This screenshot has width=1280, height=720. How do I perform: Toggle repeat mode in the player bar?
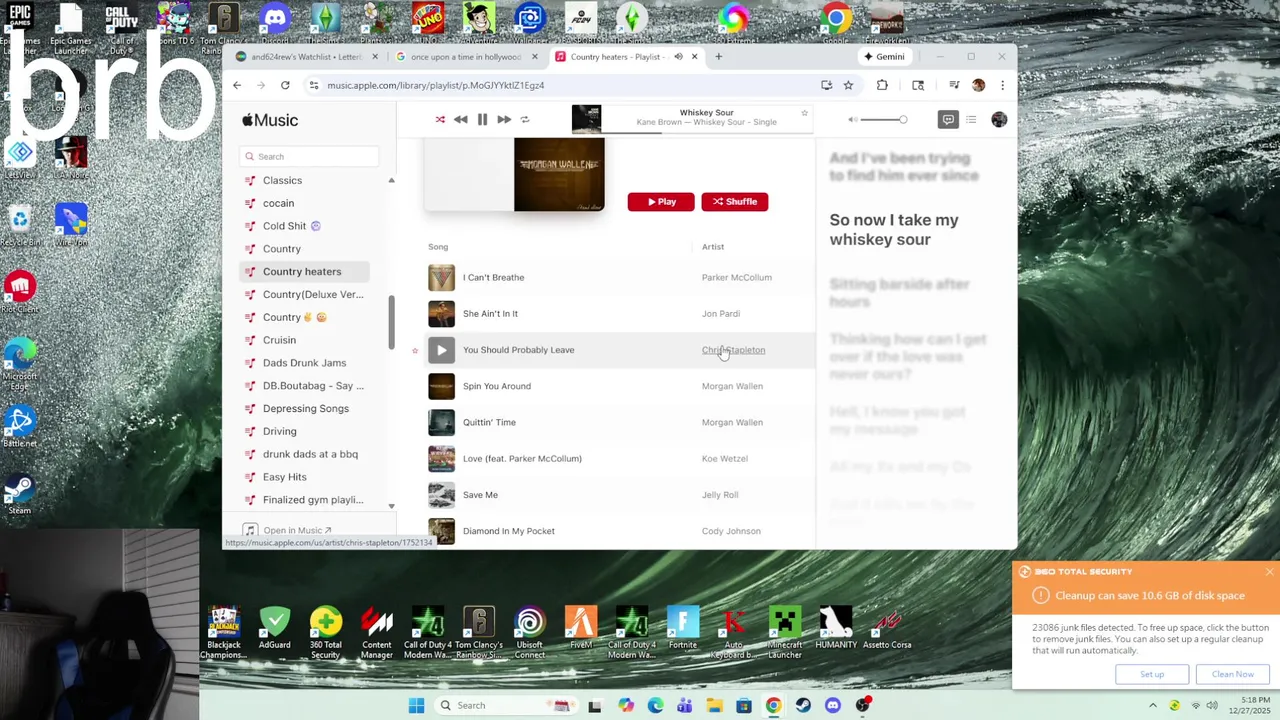tap(525, 119)
